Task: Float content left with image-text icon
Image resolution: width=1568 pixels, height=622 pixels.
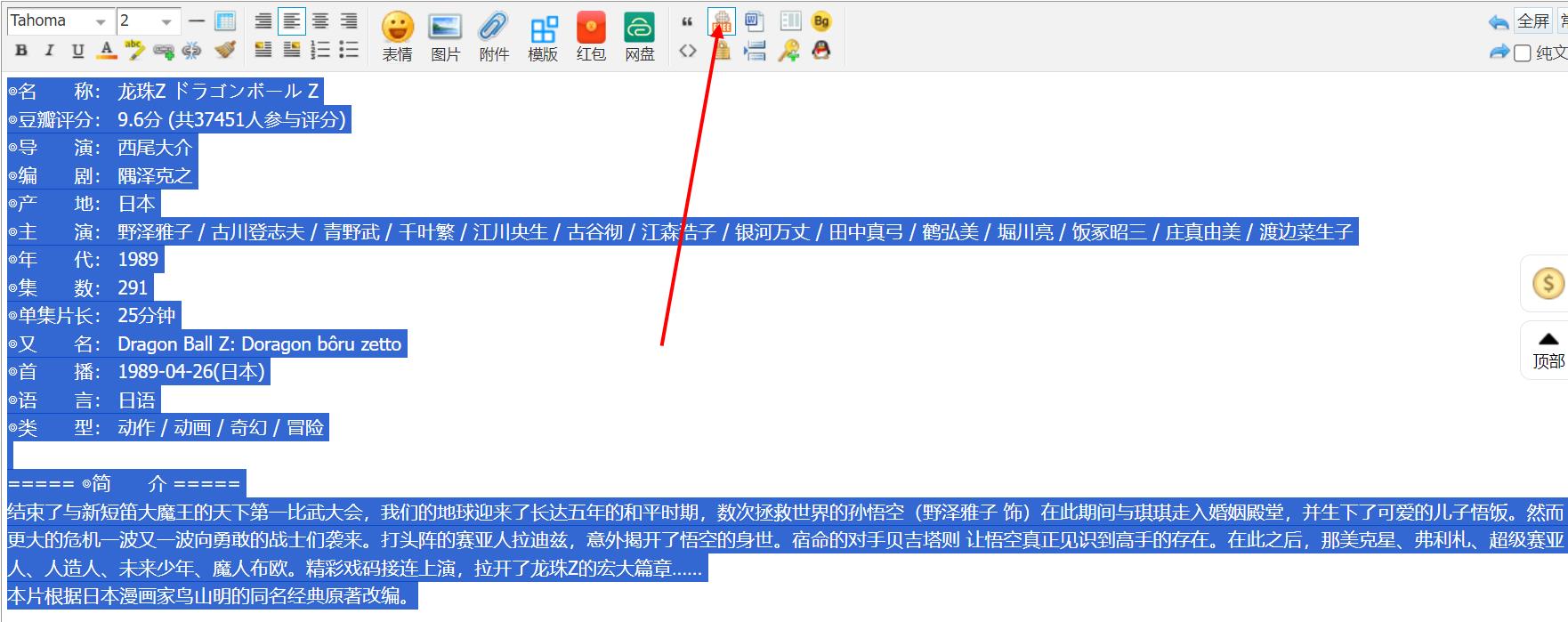Action: (263, 50)
